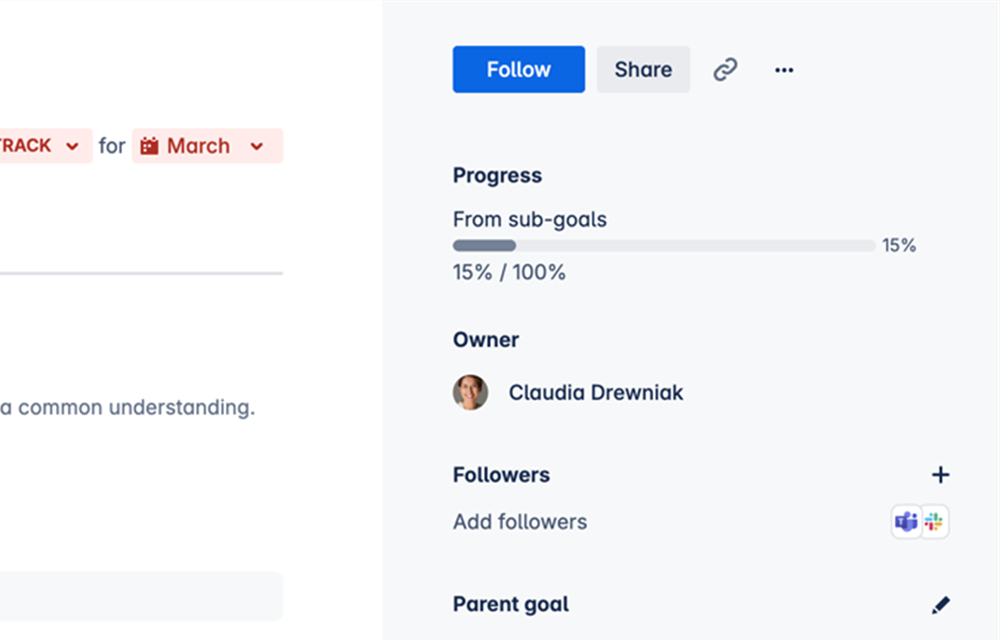Copy link using the chain icon
The width and height of the screenshot is (1000, 640).
[x=725, y=69]
